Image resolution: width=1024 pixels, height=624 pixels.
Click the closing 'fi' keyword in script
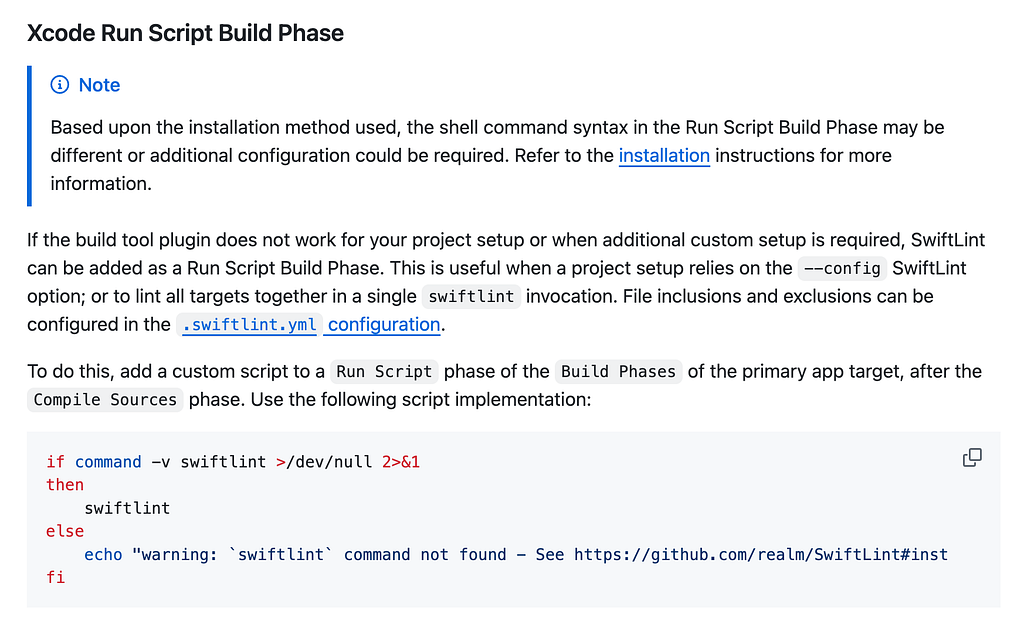pyautogui.click(x=56, y=578)
